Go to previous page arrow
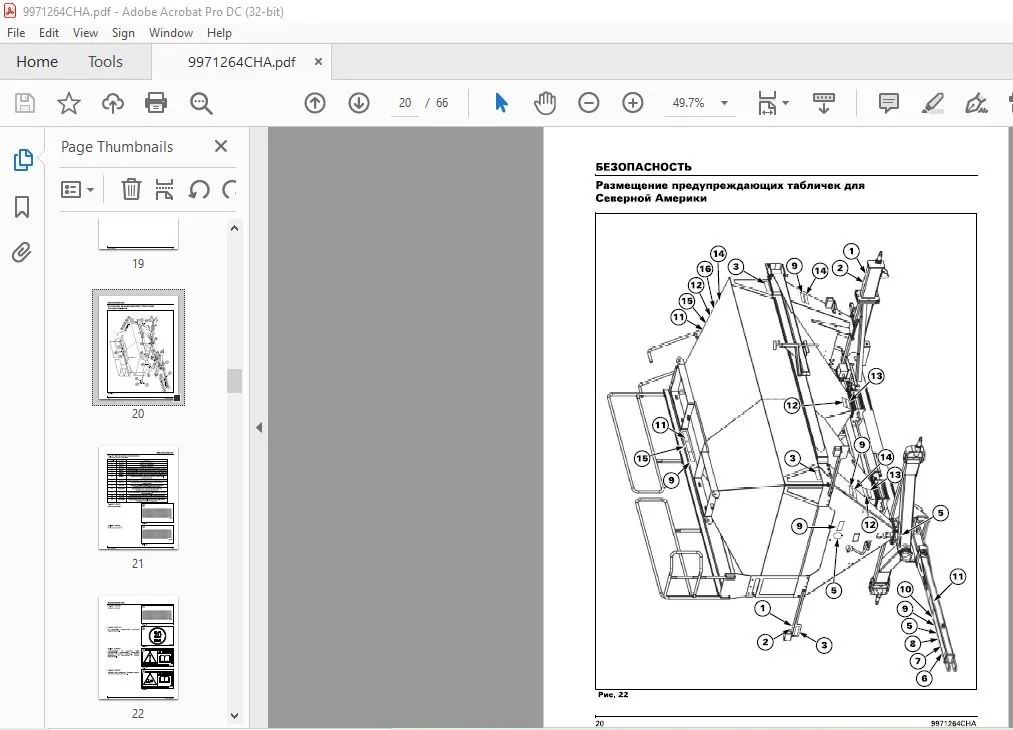The image size is (1013, 730). click(x=315, y=103)
